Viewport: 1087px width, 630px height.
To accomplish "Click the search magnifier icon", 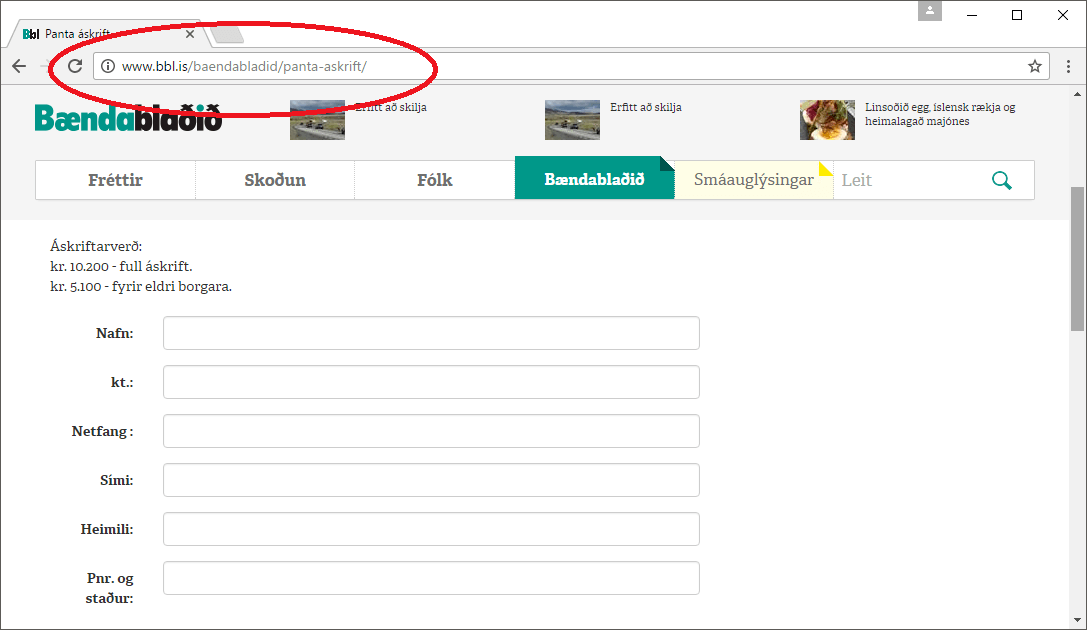I will [x=1002, y=180].
